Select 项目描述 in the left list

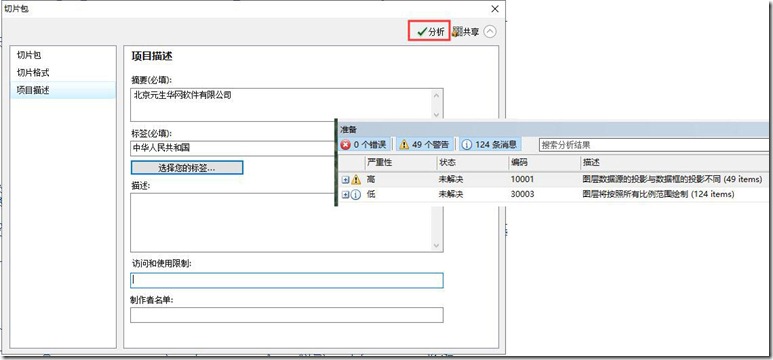(x=63, y=90)
